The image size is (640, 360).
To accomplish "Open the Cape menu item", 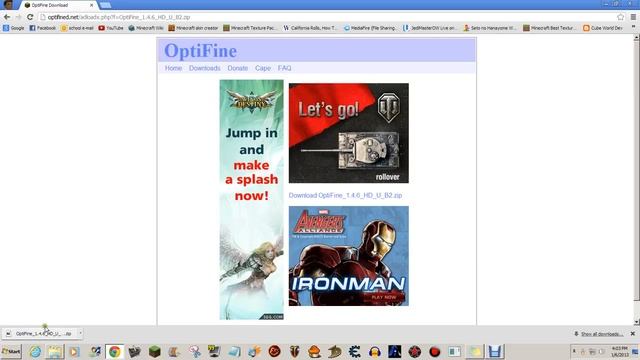I will pos(263,68).
